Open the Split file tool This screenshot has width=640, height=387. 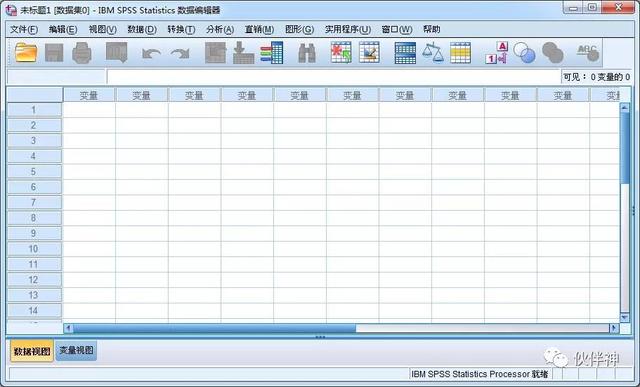pos(405,53)
